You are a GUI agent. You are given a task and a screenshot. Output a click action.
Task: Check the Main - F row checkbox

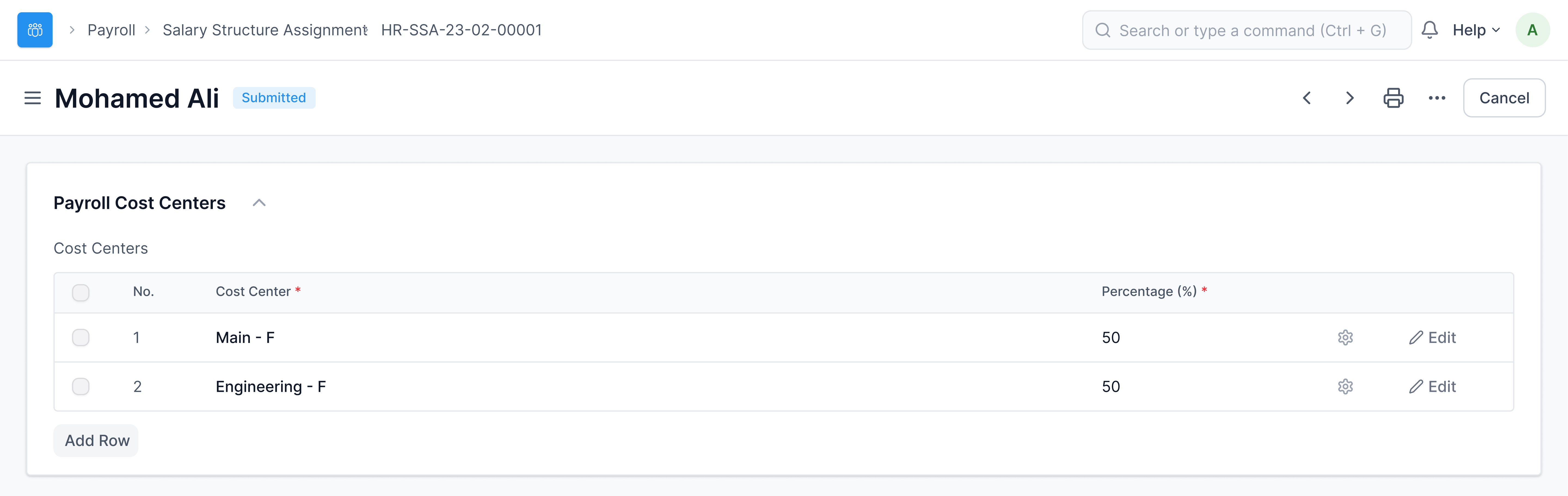click(x=80, y=337)
